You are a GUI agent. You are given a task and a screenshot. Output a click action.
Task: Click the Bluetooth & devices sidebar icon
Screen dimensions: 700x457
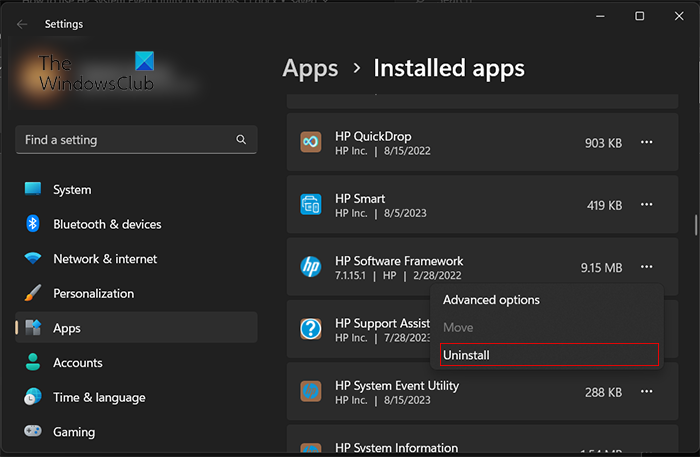pos(33,224)
